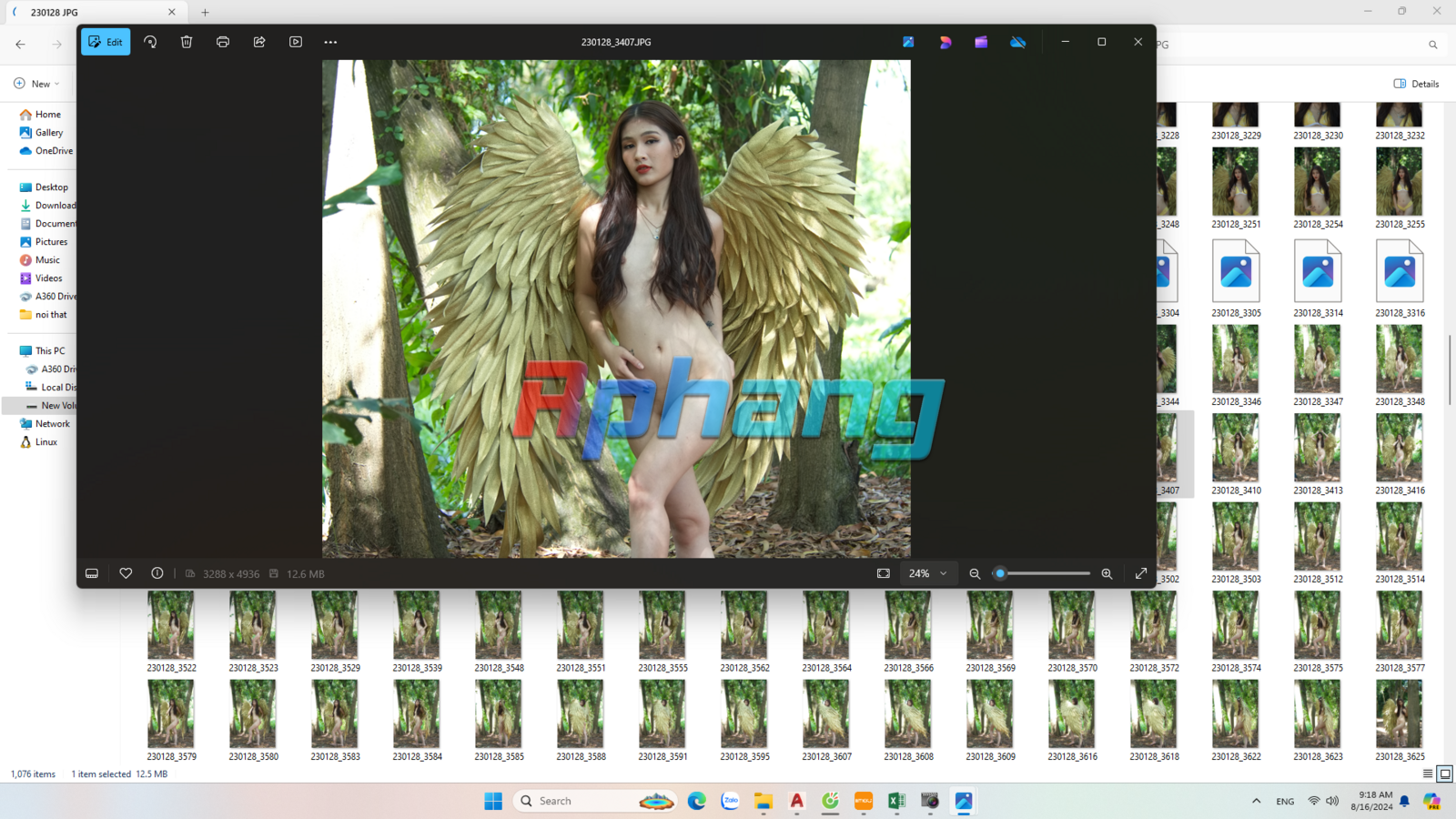Fit image to window icon
The width and height of the screenshot is (1456, 819).
[x=884, y=573]
